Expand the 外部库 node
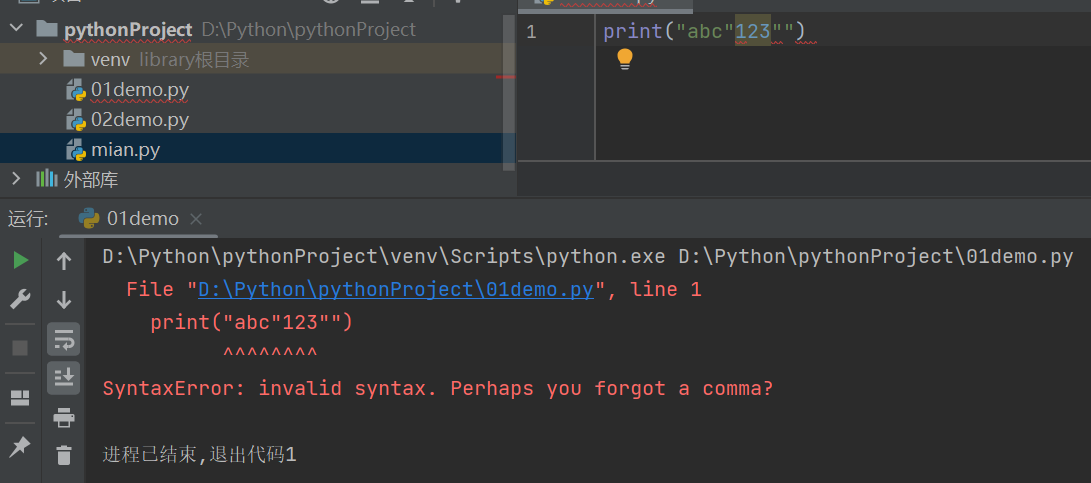 click(16, 179)
